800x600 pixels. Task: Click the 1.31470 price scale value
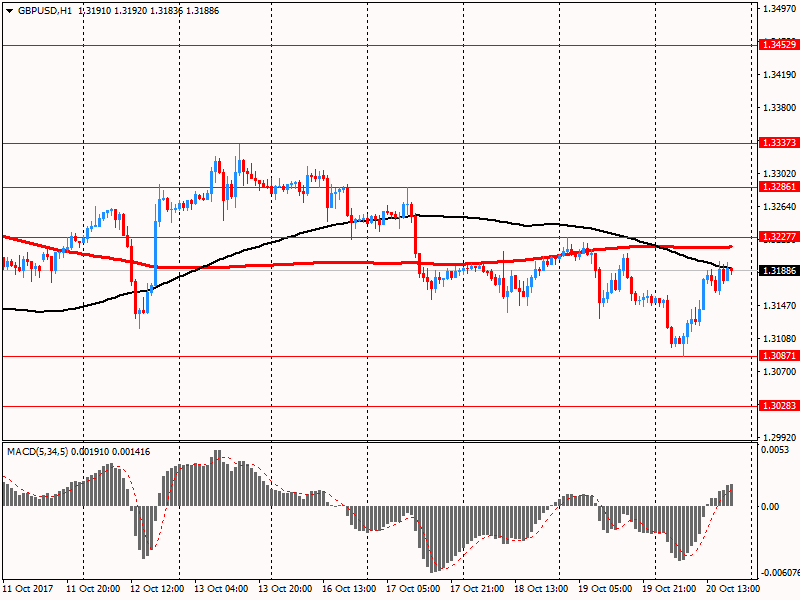(x=779, y=306)
